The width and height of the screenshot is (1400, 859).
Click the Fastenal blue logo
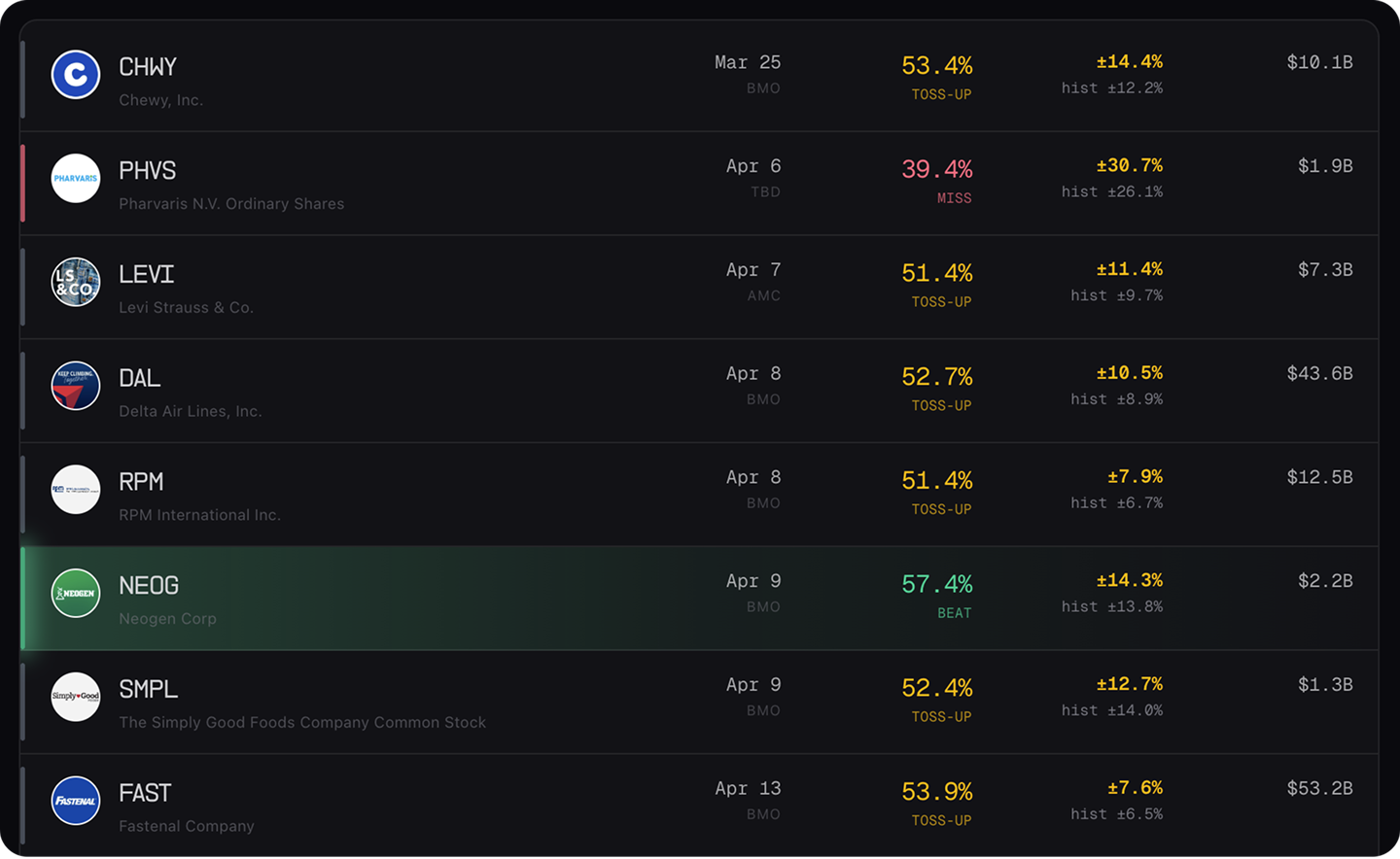76,801
